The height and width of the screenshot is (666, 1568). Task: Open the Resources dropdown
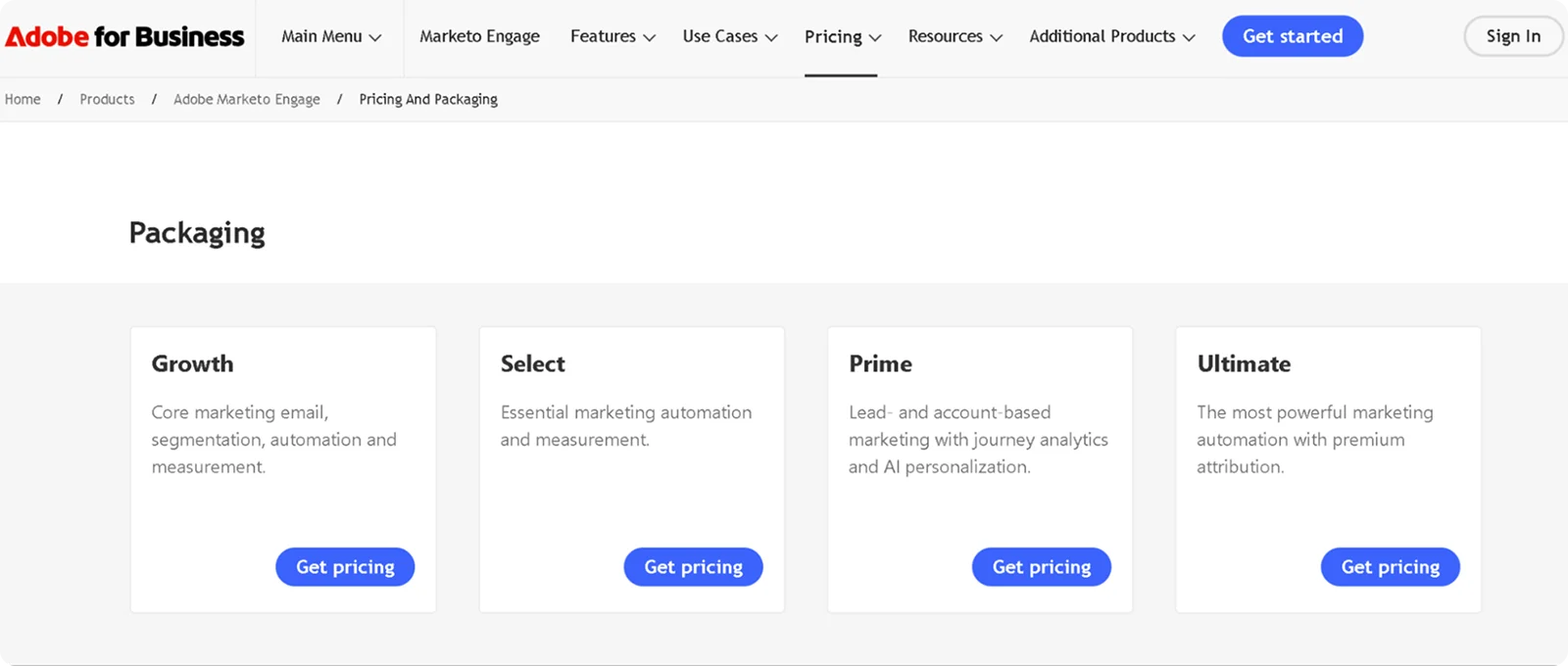pos(955,36)
